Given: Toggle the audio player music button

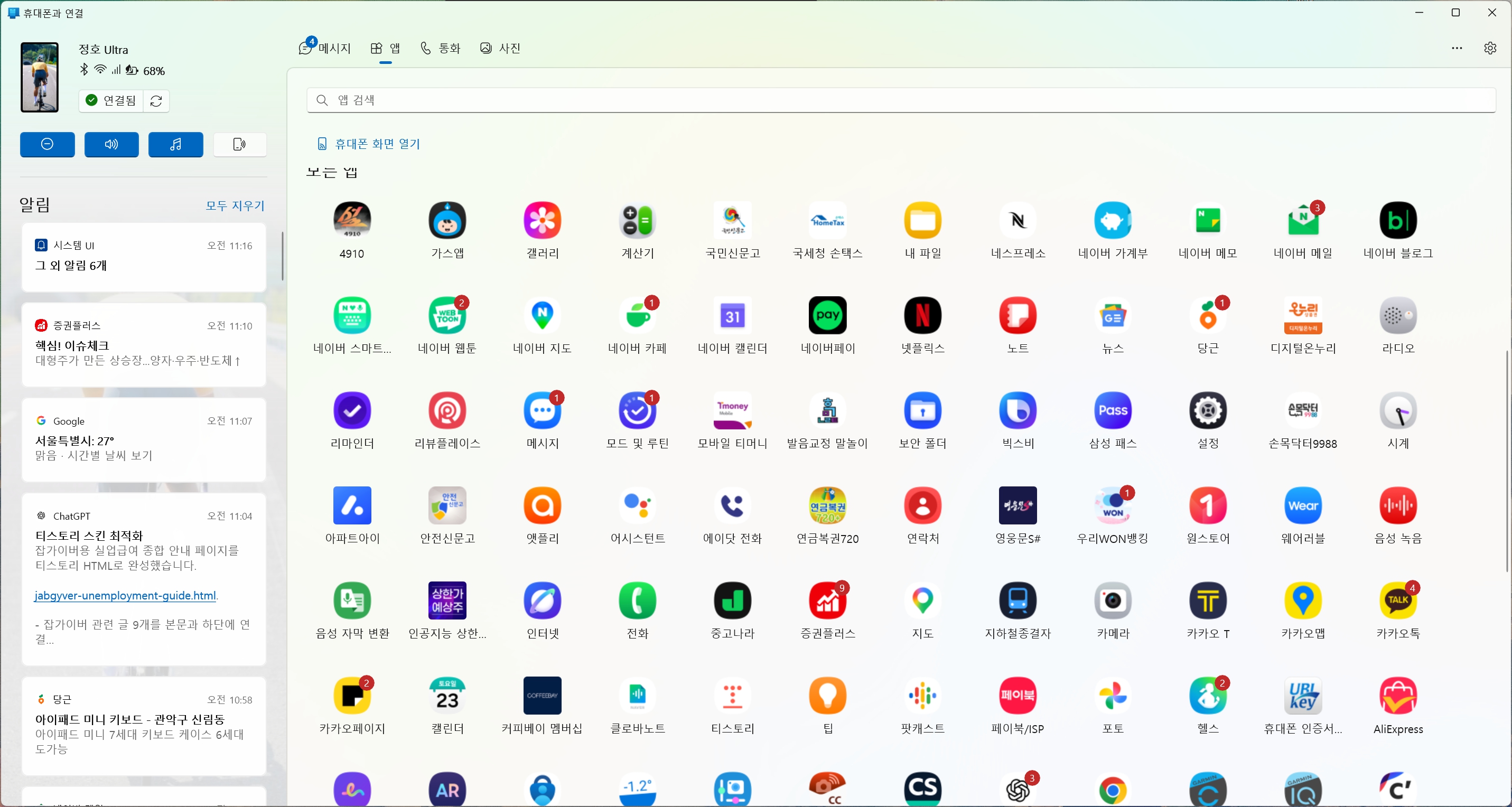Looking at the screenshot, I should 175,144.
